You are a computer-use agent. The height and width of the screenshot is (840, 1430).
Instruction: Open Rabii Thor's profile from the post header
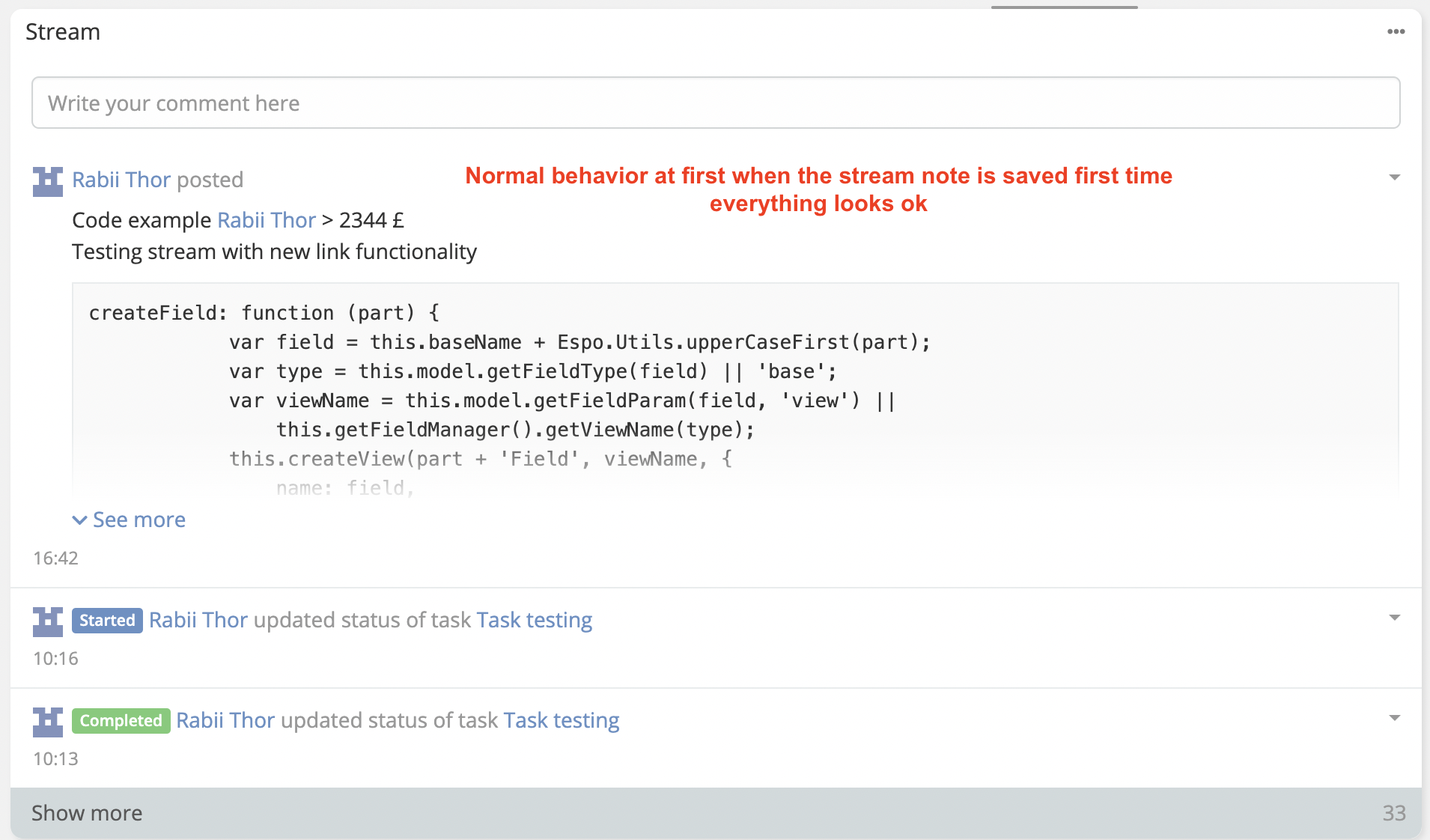click(x=122, y=179)
